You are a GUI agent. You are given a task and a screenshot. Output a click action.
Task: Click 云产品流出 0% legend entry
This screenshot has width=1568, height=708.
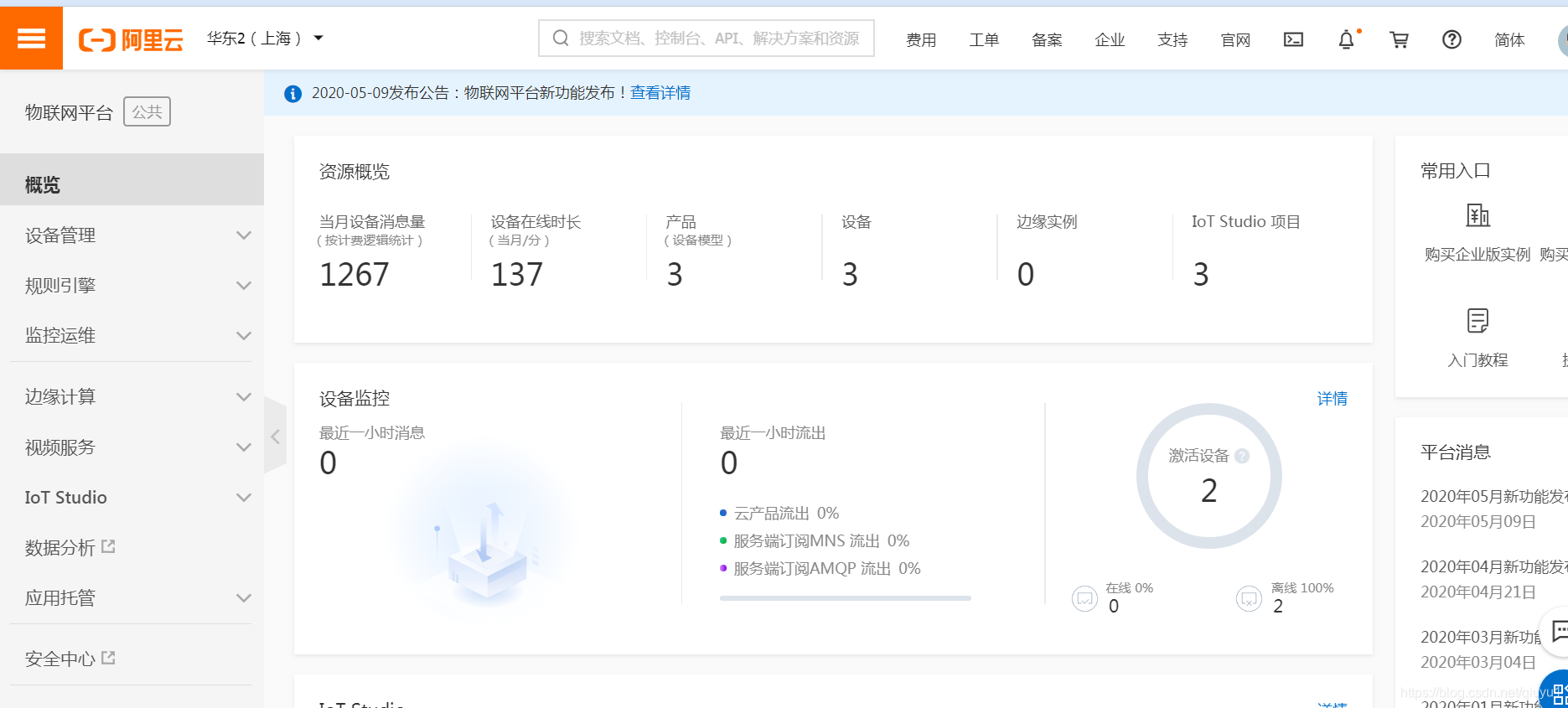(x=779, y=513)
